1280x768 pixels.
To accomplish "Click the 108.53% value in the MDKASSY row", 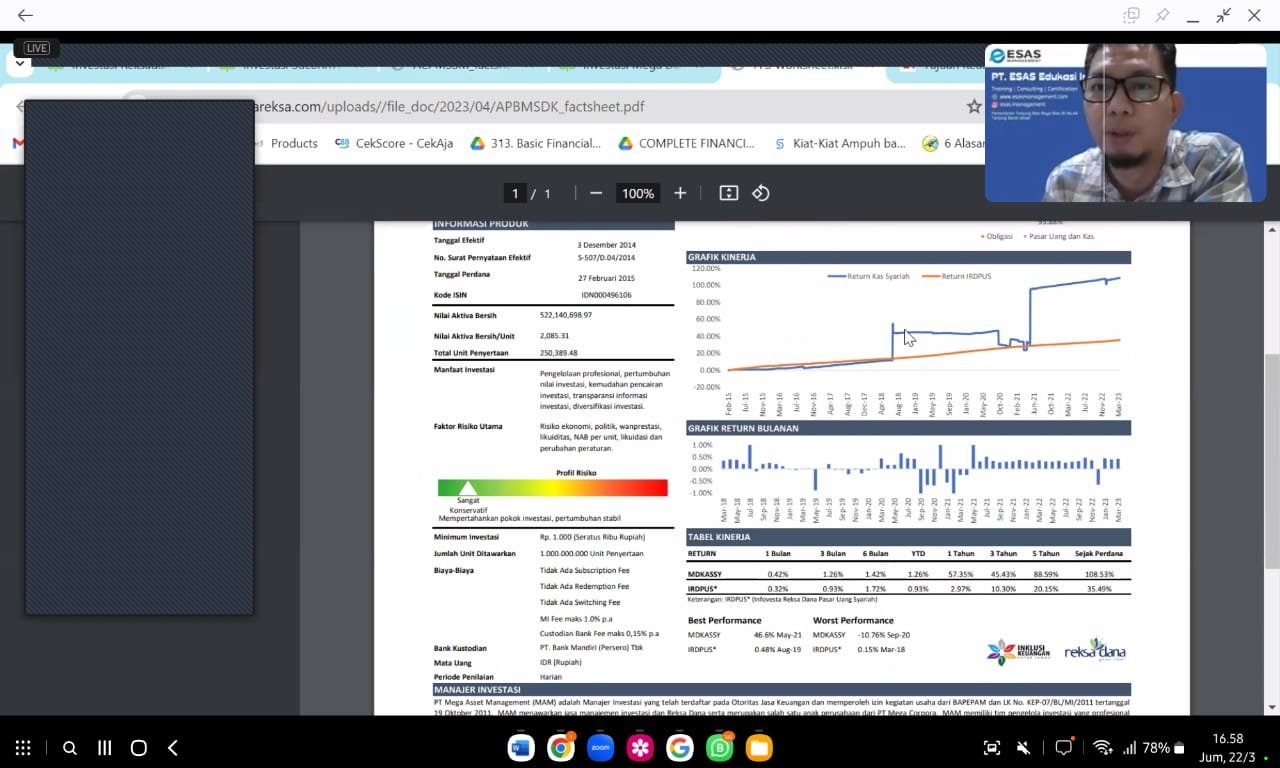I will [1099, 575].
